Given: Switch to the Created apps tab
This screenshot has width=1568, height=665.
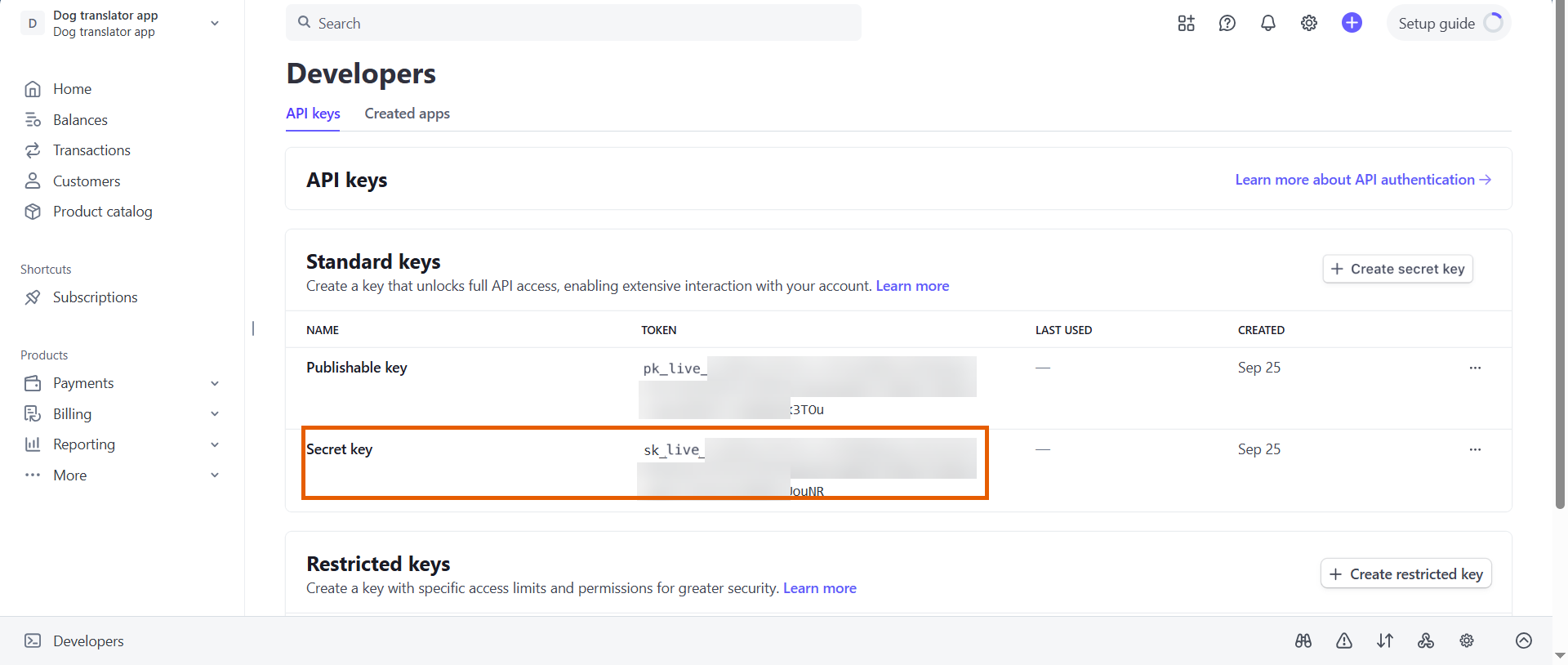Looking at the screenshot, I should pyautogui.click(x=407, y=114).
